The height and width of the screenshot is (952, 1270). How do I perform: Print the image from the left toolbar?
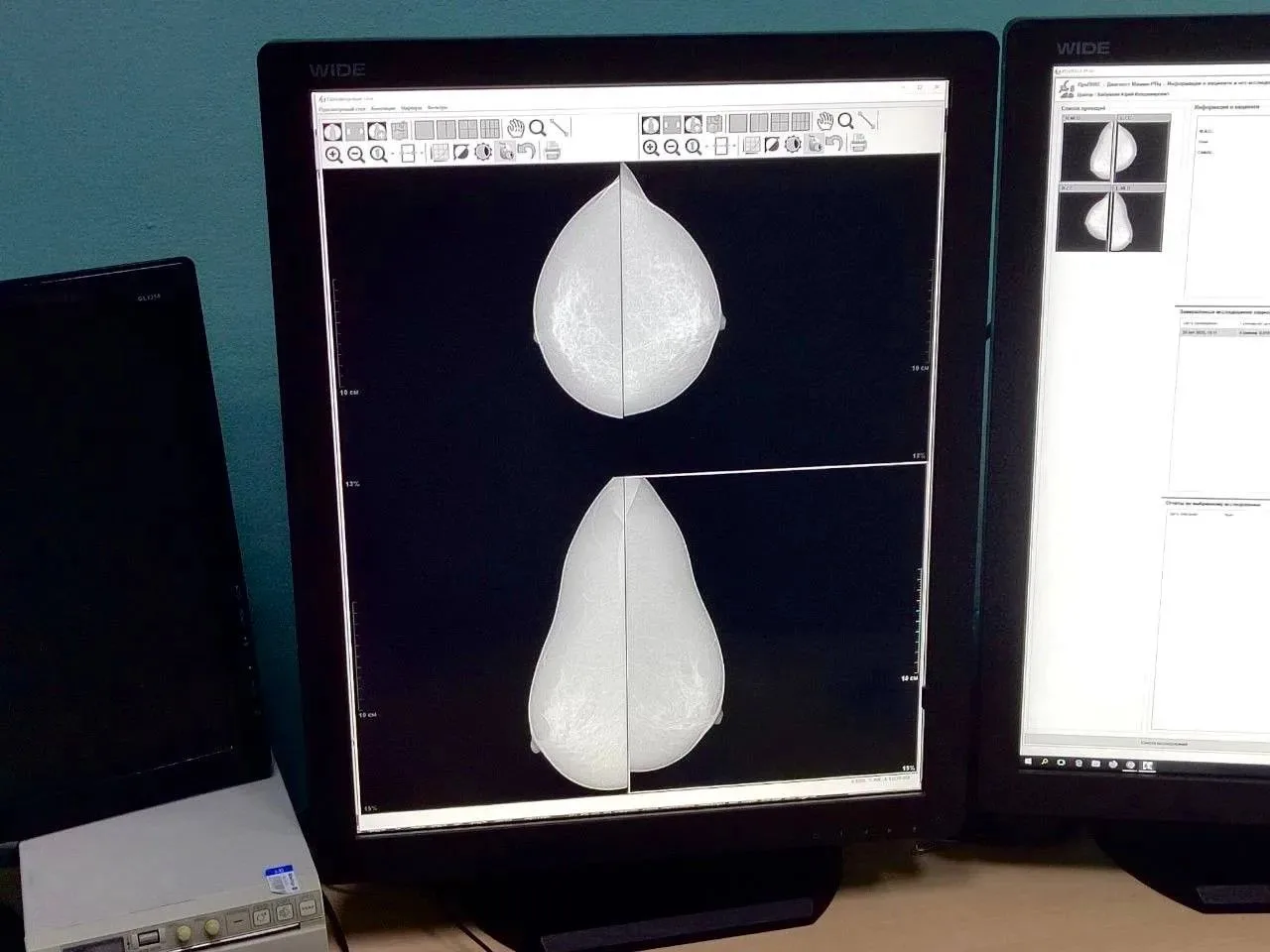click(x=552, y=152)
